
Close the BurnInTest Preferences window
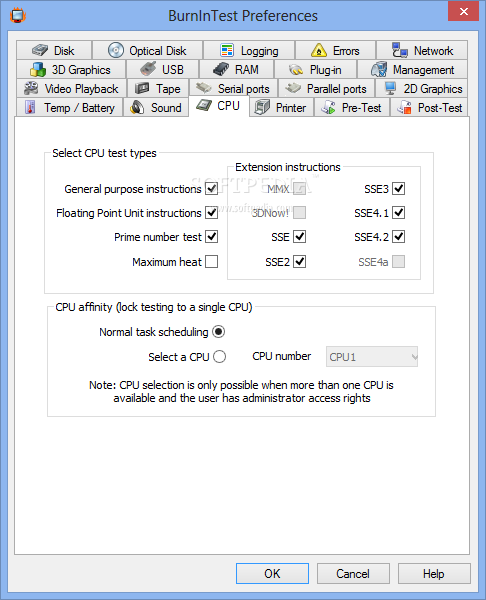tap(463, 11)
